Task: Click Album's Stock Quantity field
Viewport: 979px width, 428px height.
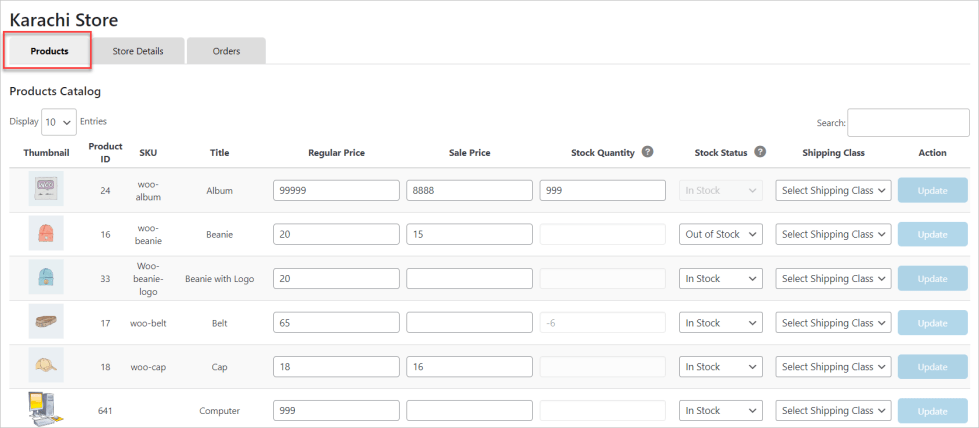Action: coord(602,190)
